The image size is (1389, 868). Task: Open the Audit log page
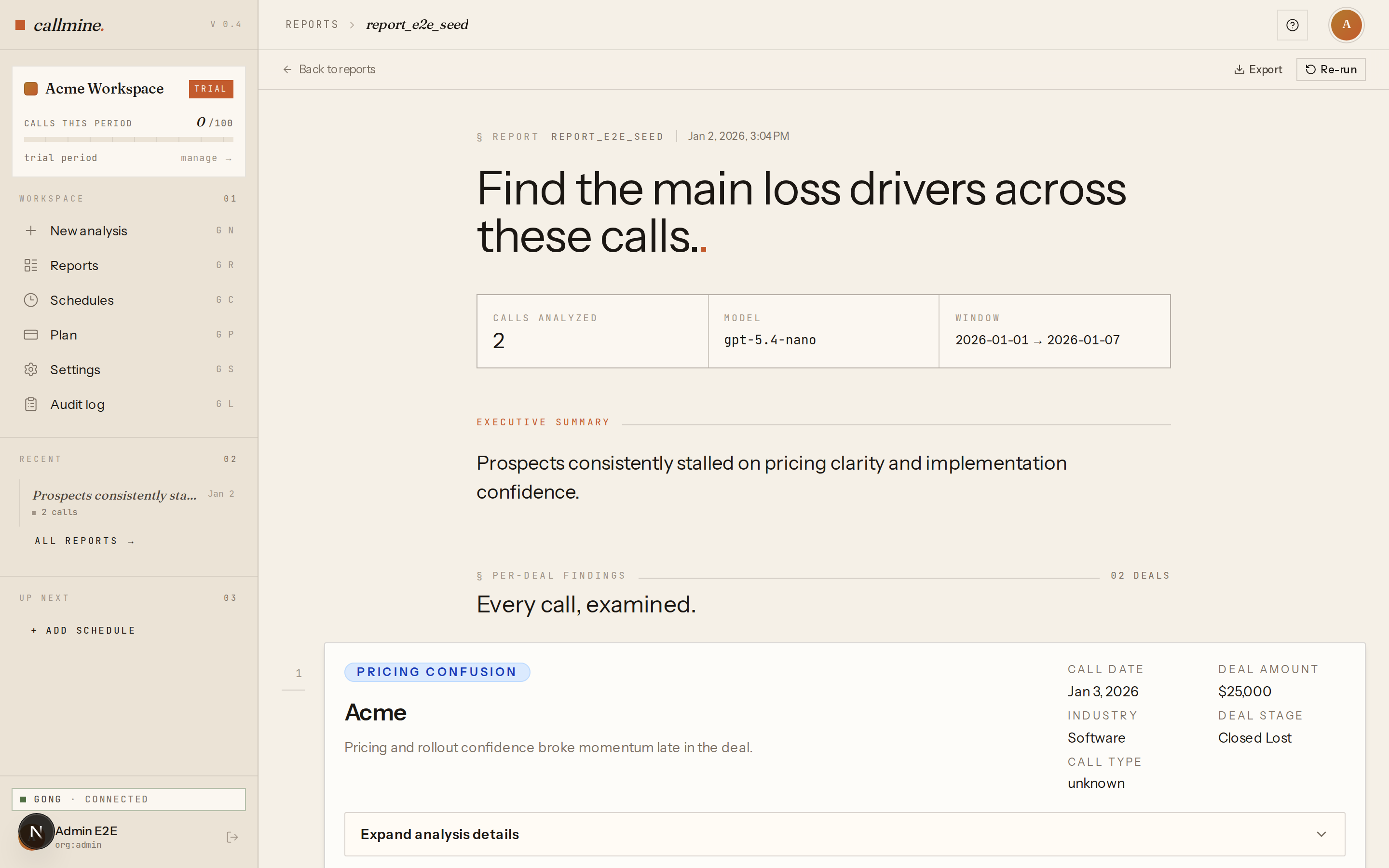tap(129, 404)
